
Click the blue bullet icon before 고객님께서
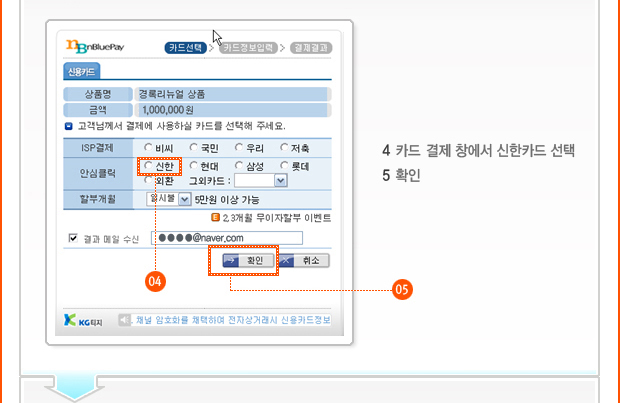(x=69, y=126)
